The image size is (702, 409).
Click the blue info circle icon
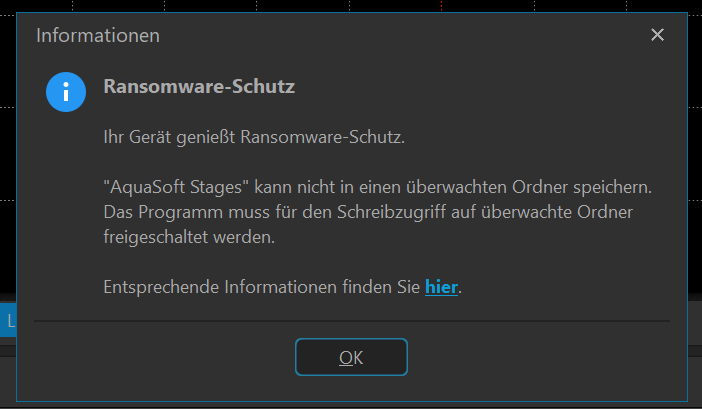tap(66, 92)
